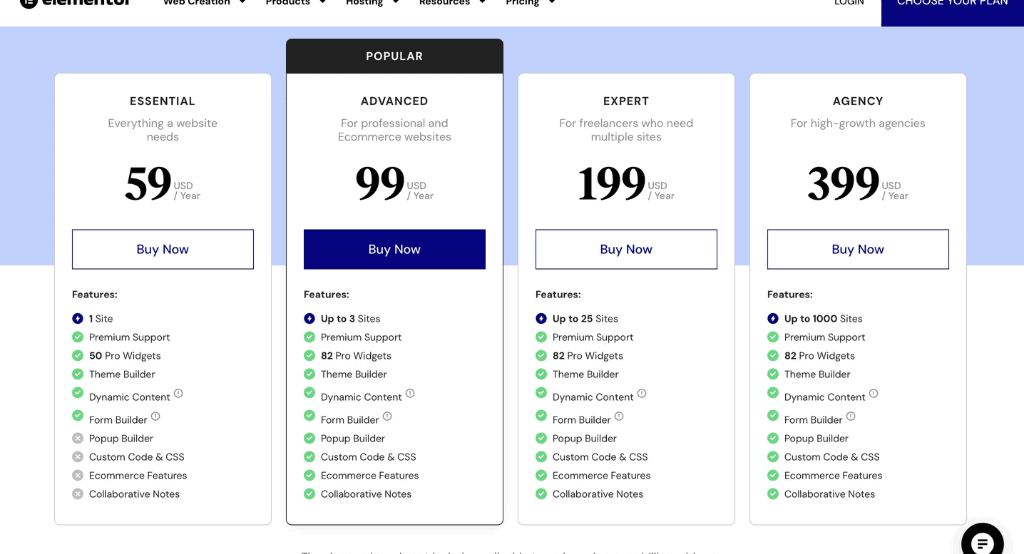Click 'Up to 25 Sites' text
The width and height of the screenshot is (1024, 554).
click(x=585, y=318)
